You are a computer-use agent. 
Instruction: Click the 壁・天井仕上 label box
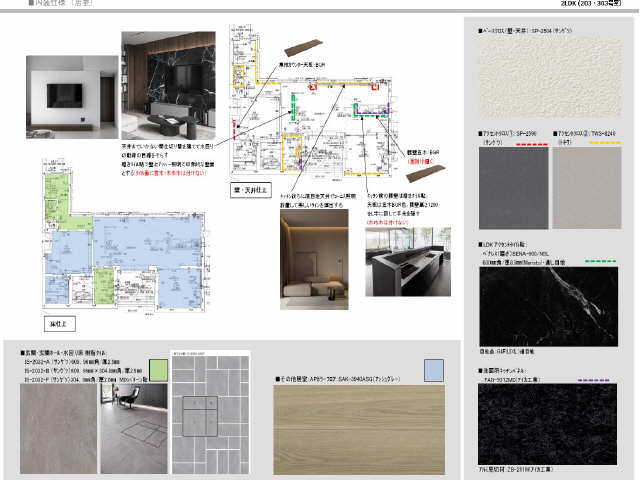click(x=251, y=190)
